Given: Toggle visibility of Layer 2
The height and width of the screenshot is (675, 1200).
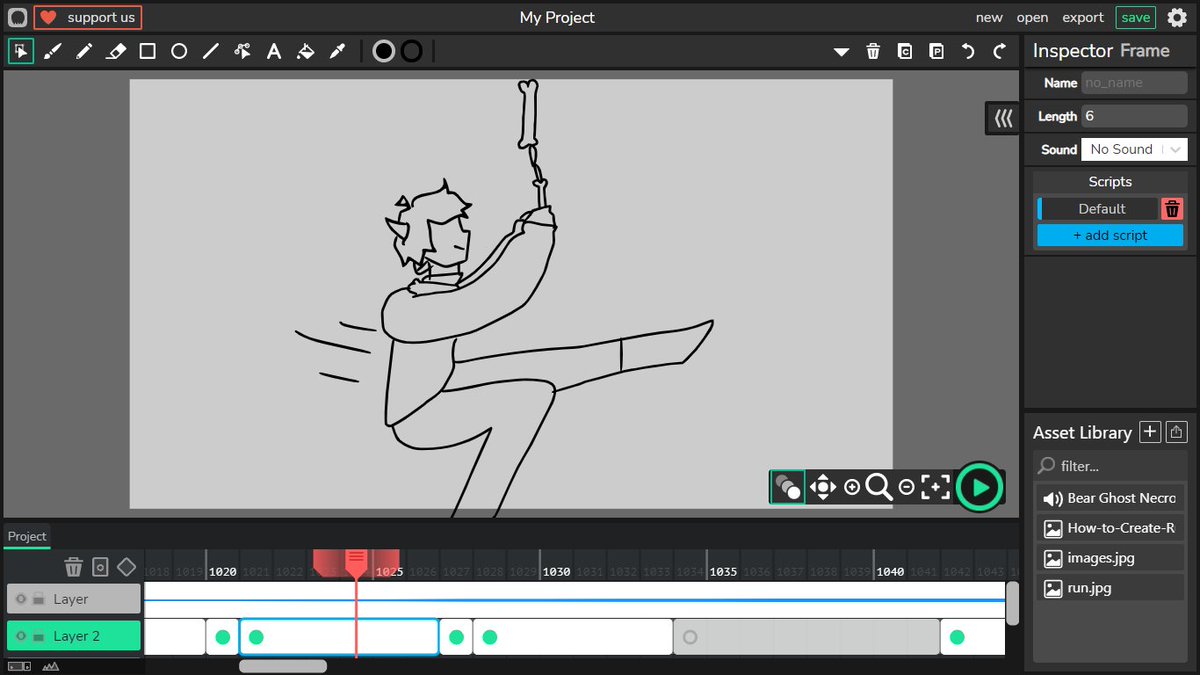Looking at the screenshot, I should (21, 636).
